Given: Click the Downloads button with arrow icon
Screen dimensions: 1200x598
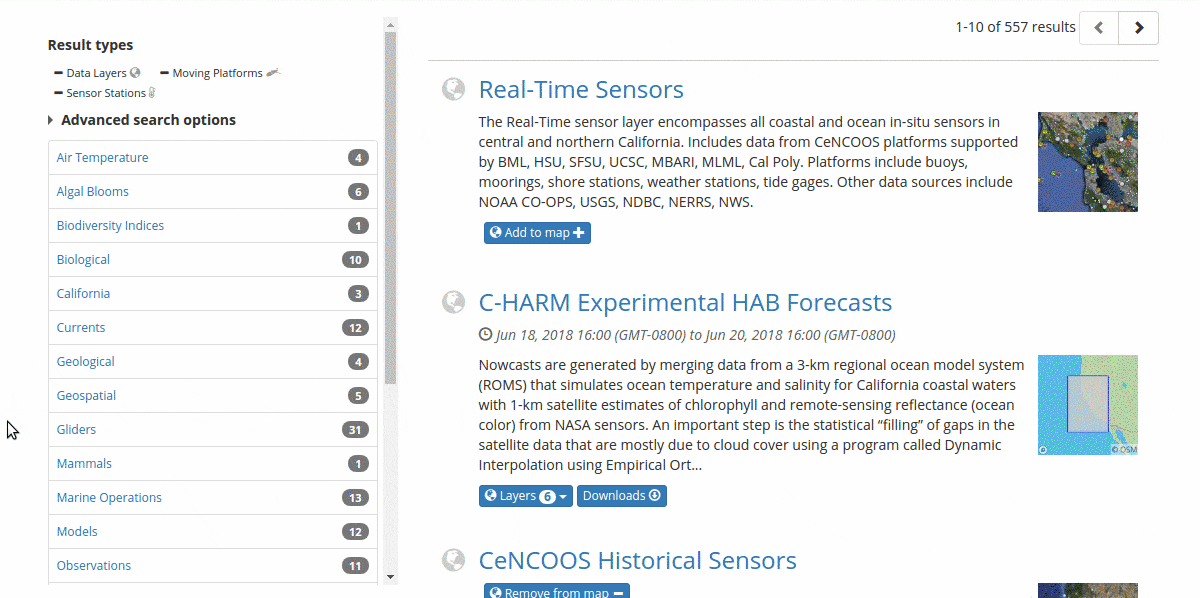Looking at the screenshot, I should tap(621, 496).
